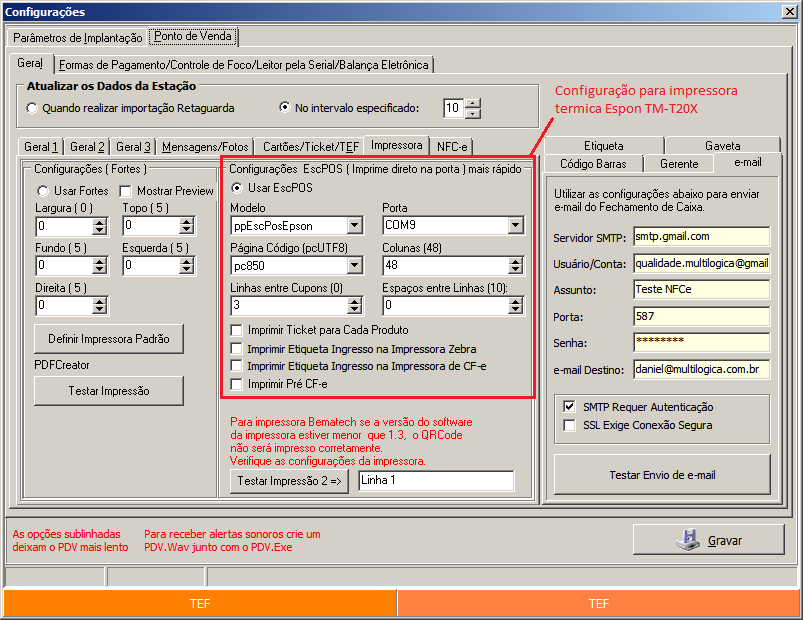This screenshot has width=804, height=620.
Task: Click the Servidor SMTP input field
Action: pos(701,237)
